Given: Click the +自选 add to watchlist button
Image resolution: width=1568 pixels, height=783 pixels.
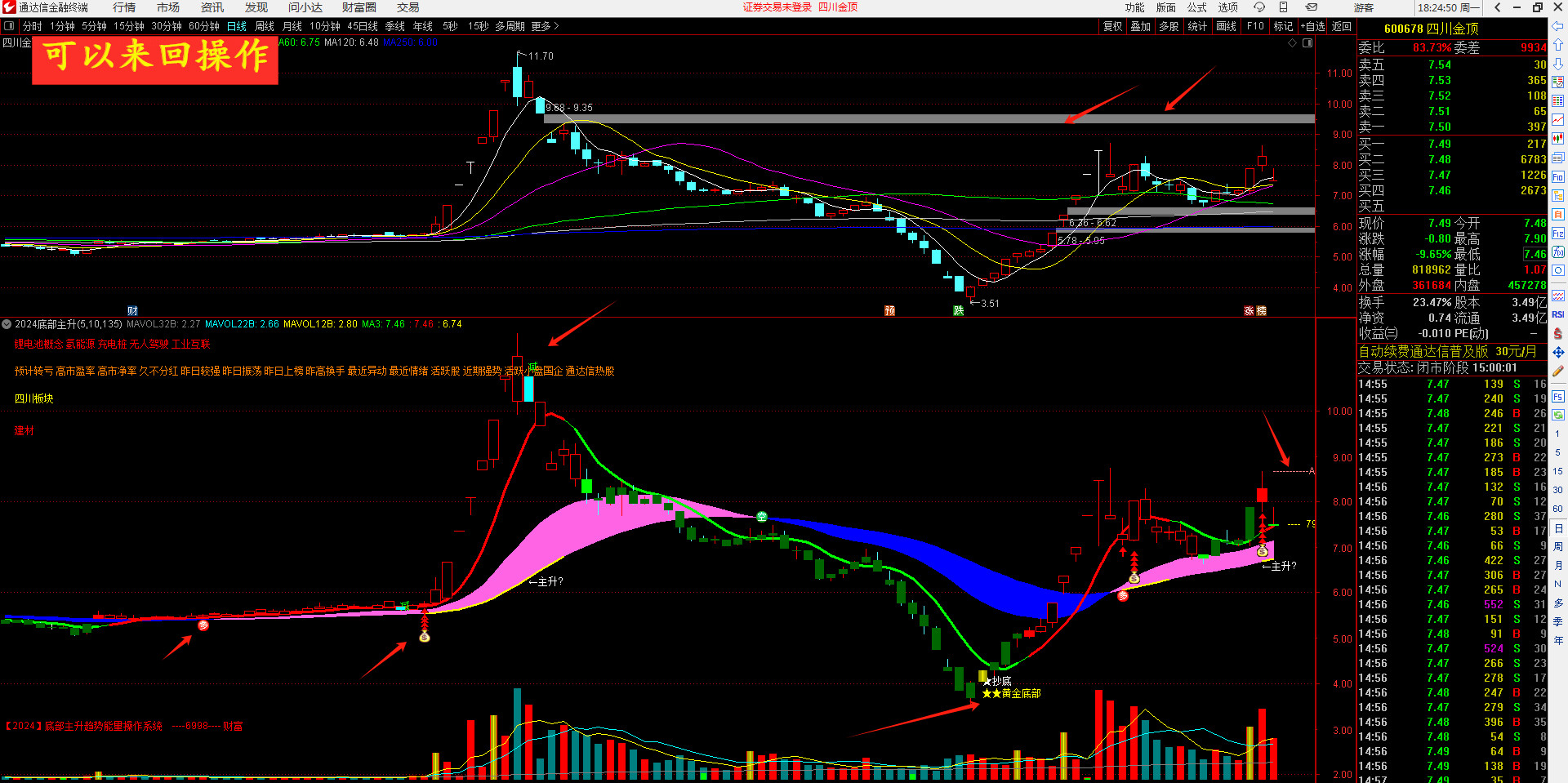Looking at the screenshot, I should point(1312,26).
